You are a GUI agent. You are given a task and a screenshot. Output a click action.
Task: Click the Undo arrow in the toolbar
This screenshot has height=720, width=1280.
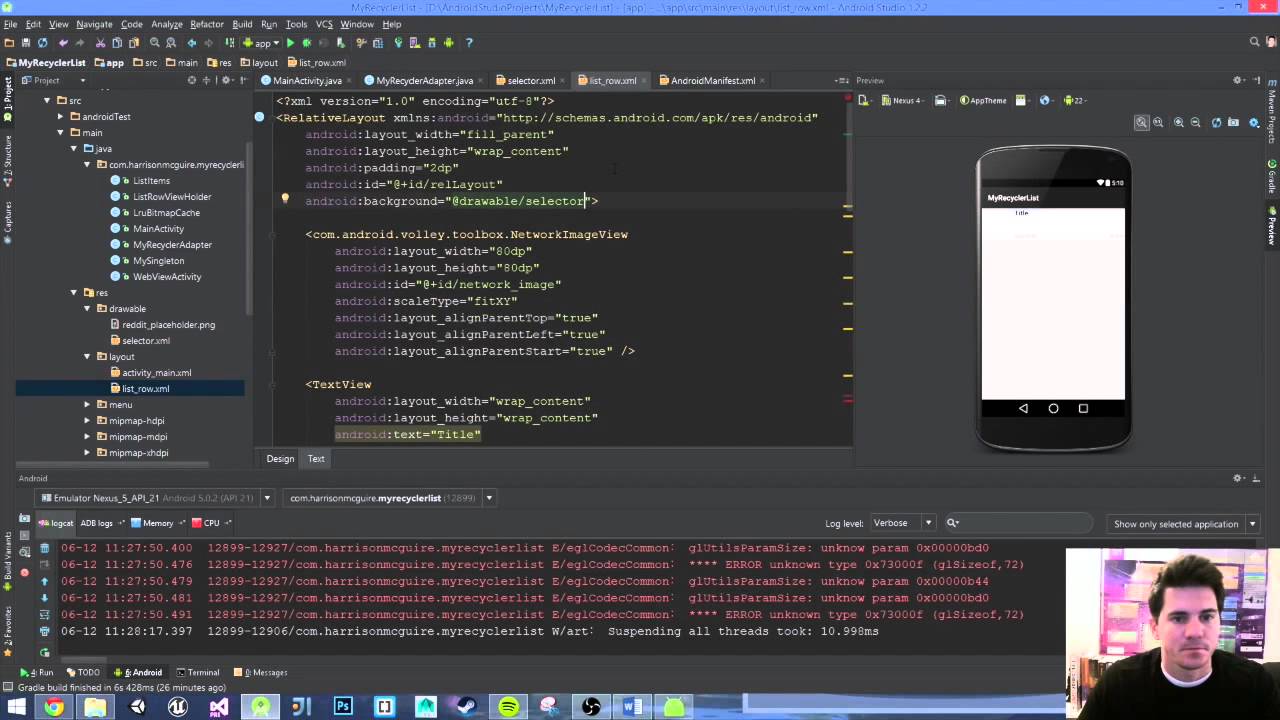(x=63, y=43)
